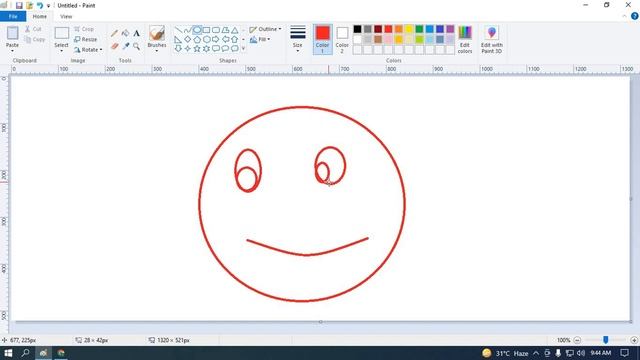This screenshot has width=640, height=360.
Task: Open the Edit colors dialog
Action: click(465, 40)
